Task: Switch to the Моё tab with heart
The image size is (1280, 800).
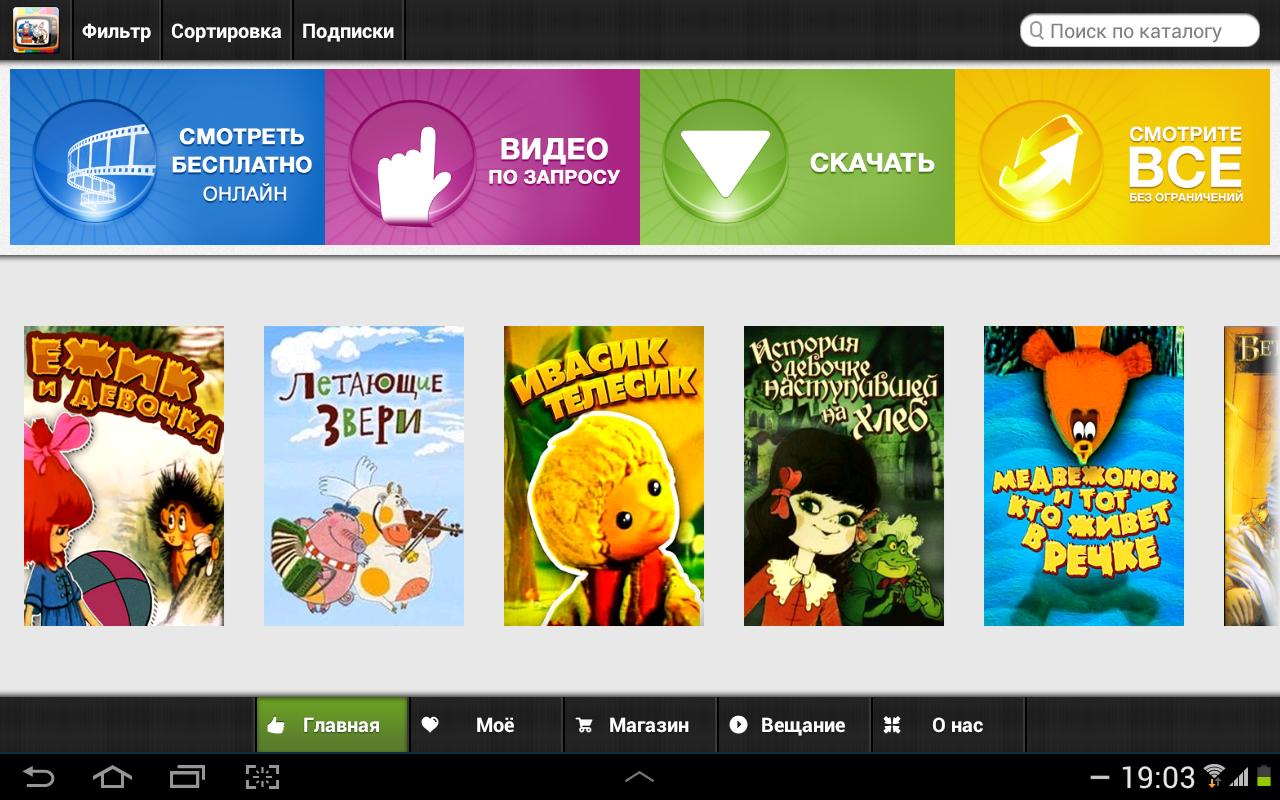Action: tap(486, 725)
